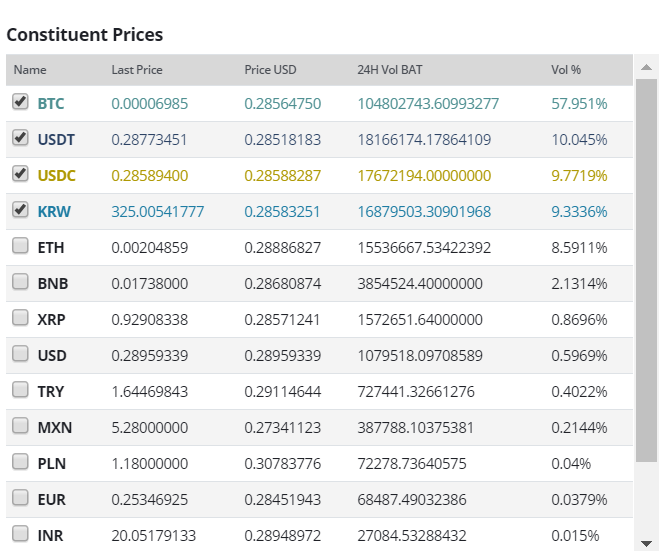Click the XRP pair name
The image size is (661, 551).
click(x=51, y=320)
